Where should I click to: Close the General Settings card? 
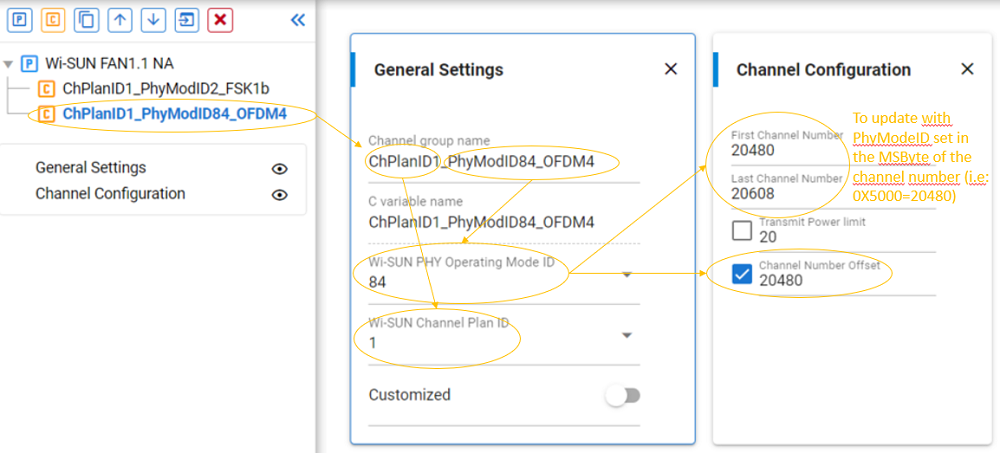671,69
